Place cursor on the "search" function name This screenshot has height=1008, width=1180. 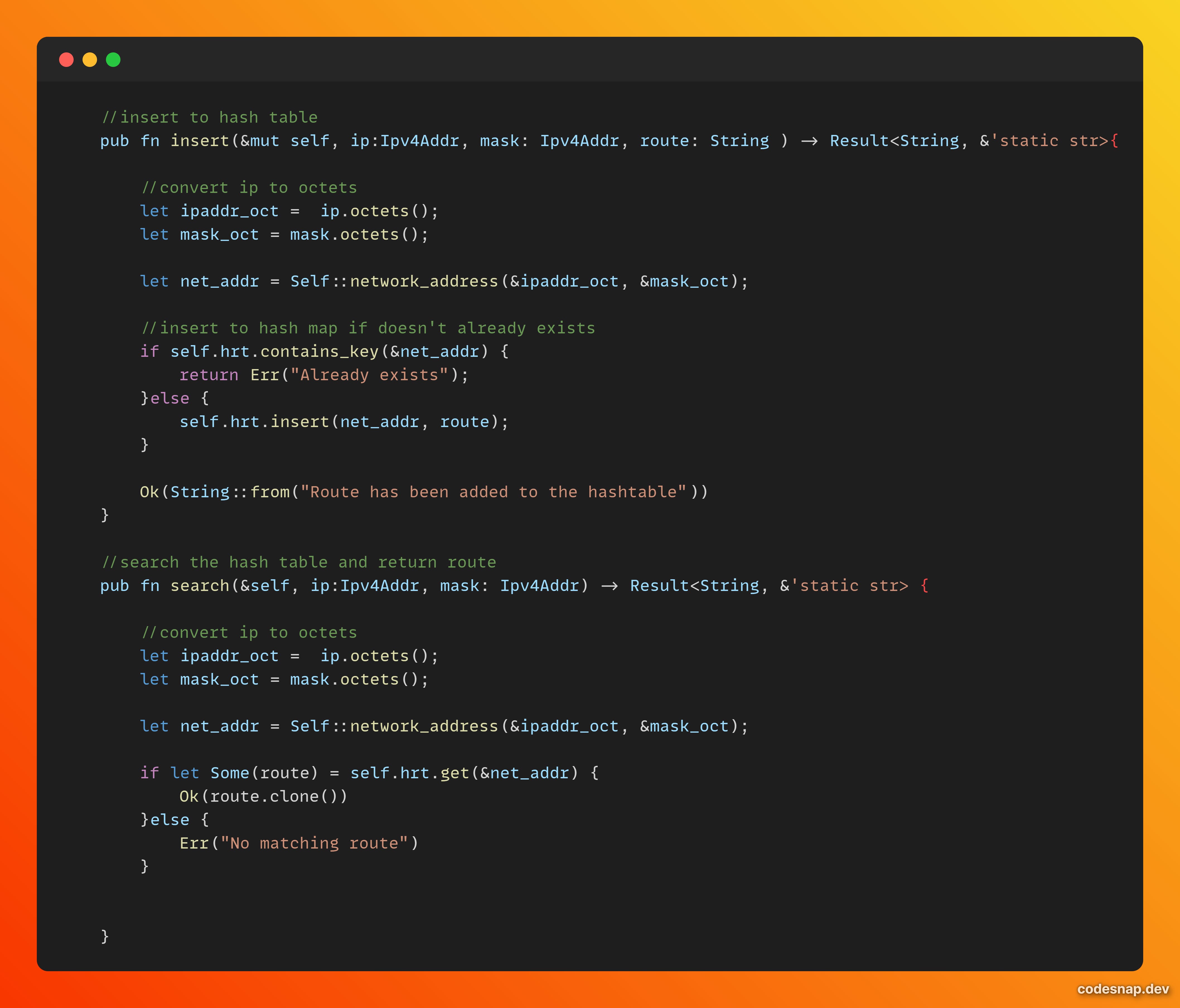[199, 585]
